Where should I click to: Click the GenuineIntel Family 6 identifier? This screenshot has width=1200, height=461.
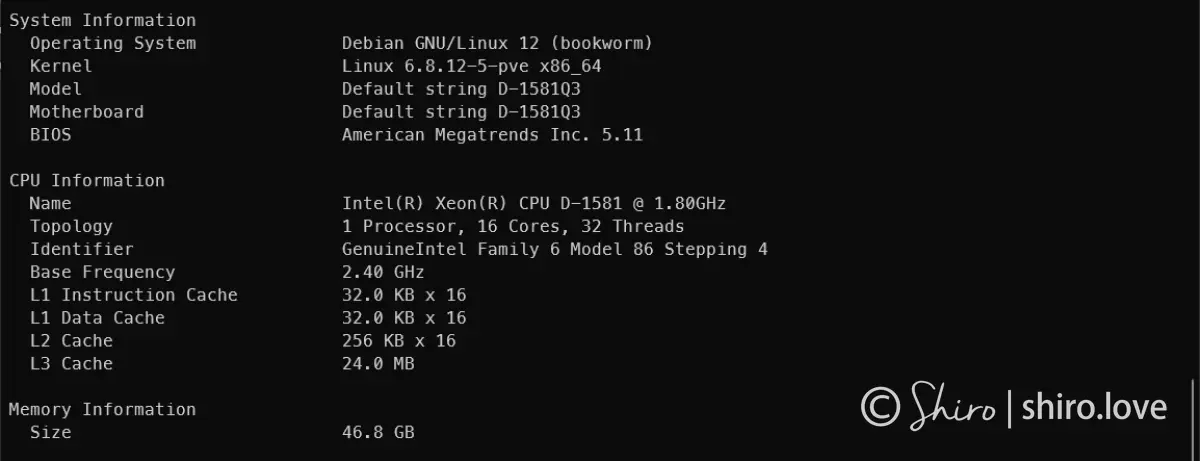tap(554, 249)
